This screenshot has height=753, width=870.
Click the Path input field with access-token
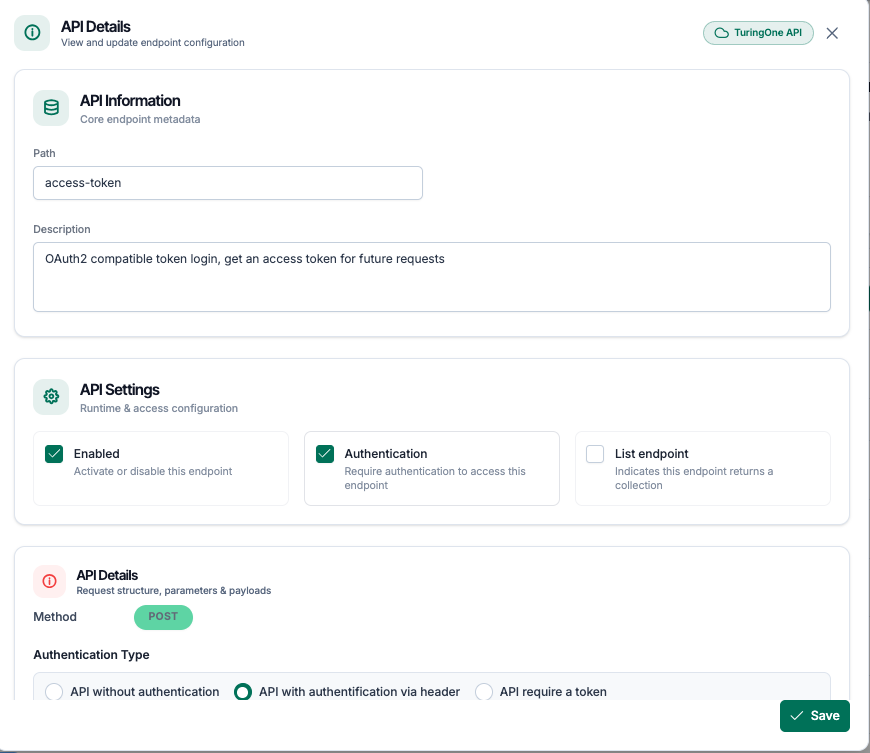click(x=227, y=183)
